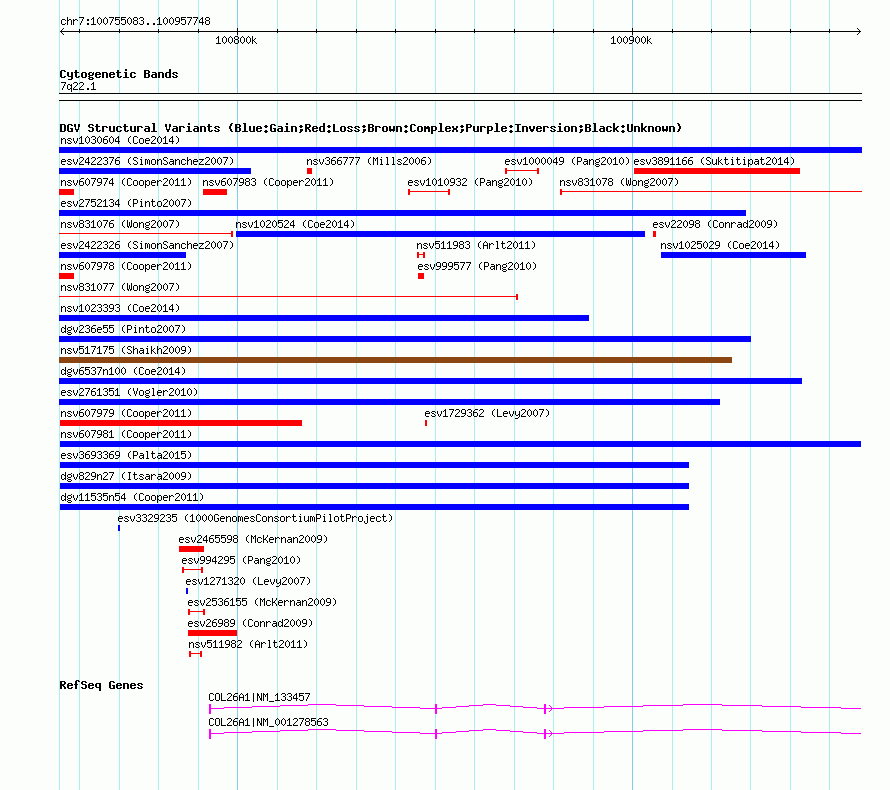Click the left arrow end of ruler
890x790 pixels.
click(62, 32)
